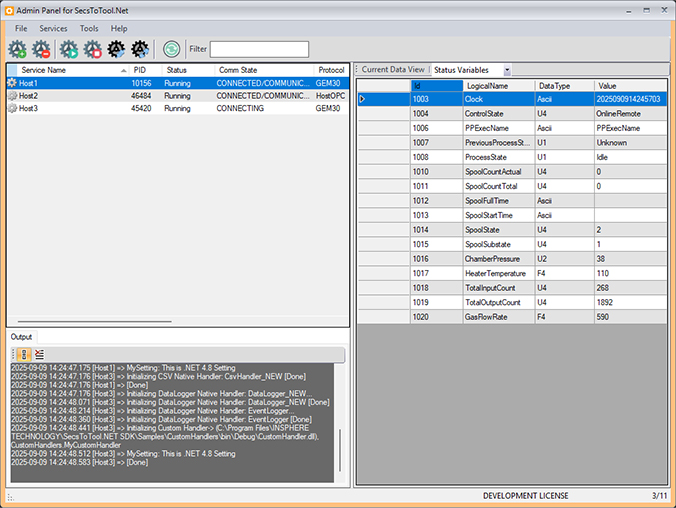Click the 3/11 status bar counter
The image size is (676, 508).
click(659, 496)
